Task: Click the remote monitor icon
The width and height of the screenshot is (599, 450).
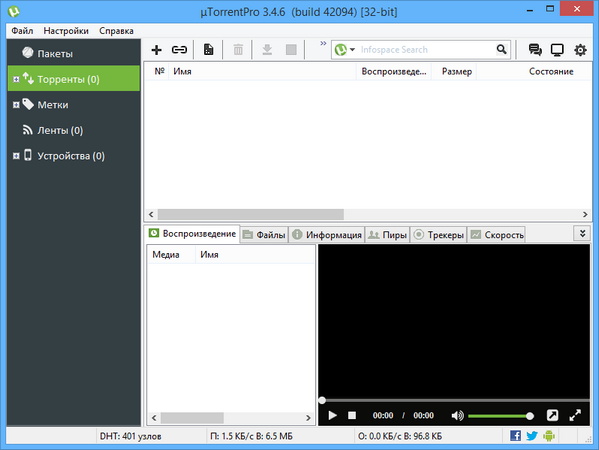Action: click(x=557, y=50)
